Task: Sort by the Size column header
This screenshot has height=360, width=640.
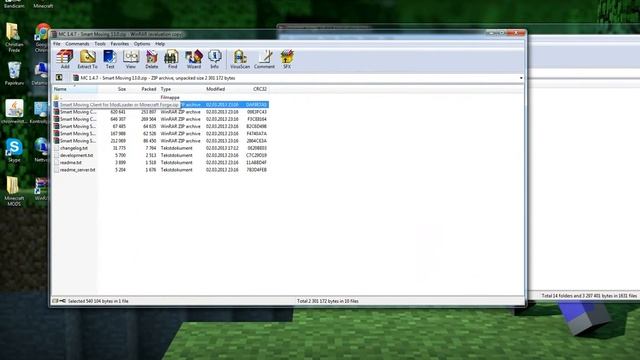Action: pos(113,89)
